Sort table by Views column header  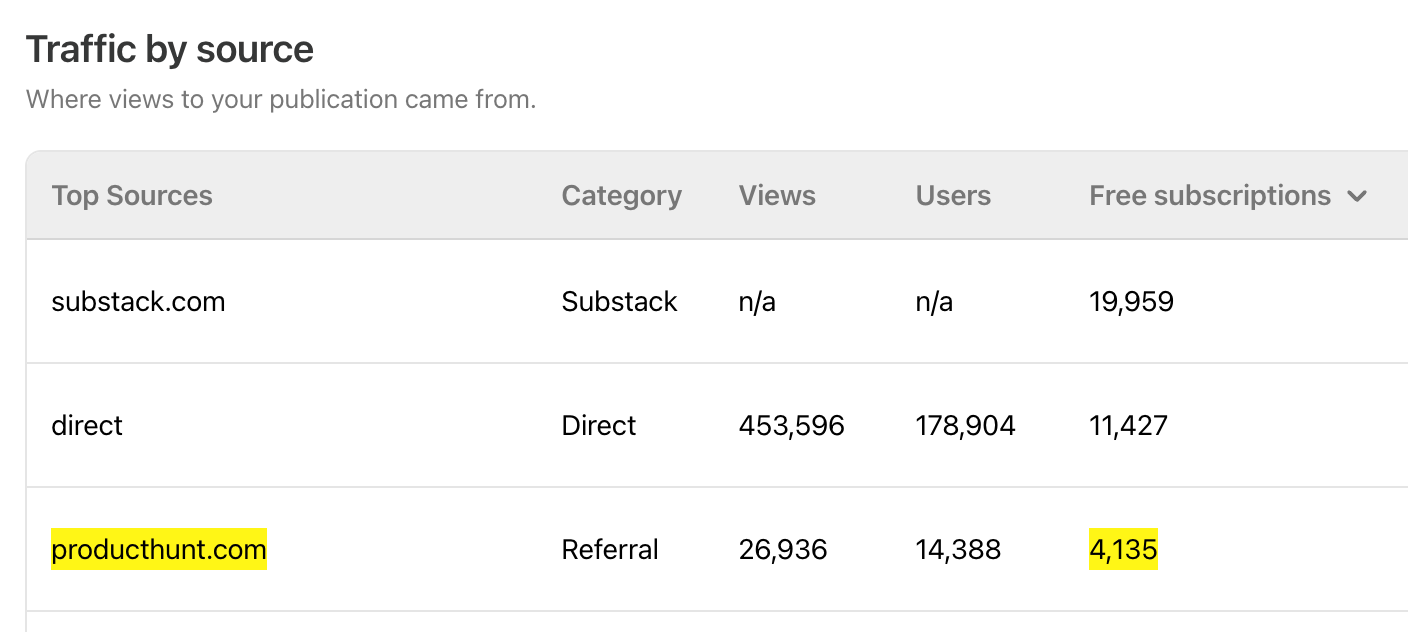(x=777, y=196)
